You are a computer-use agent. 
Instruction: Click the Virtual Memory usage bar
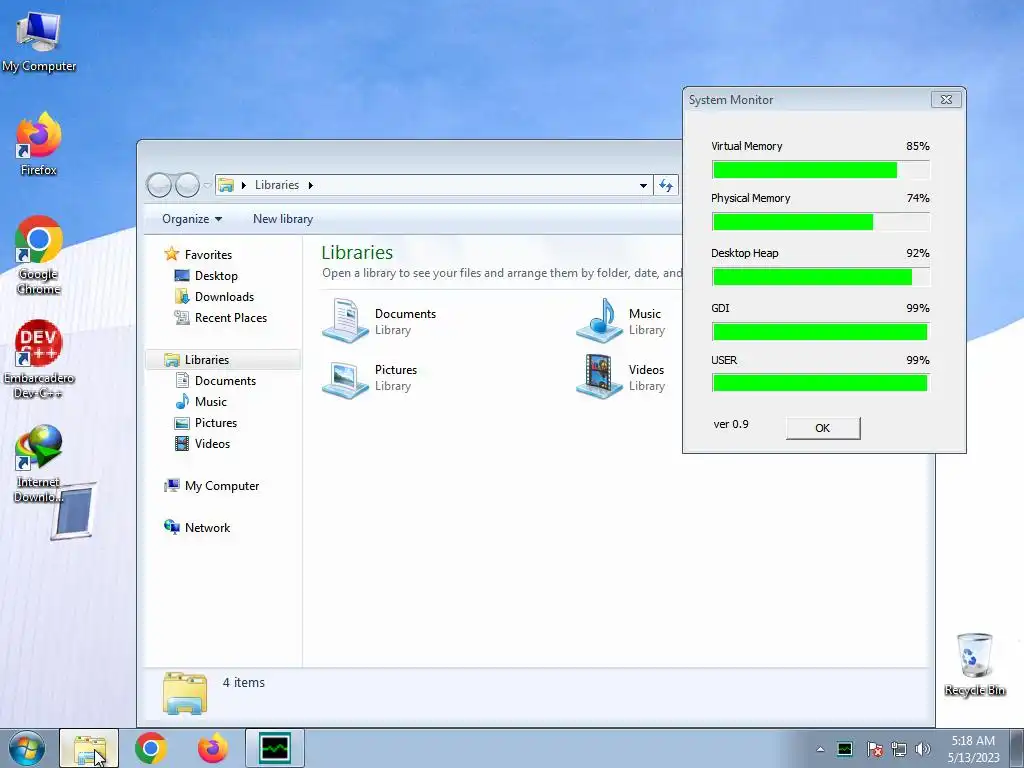tap(821, 170)
